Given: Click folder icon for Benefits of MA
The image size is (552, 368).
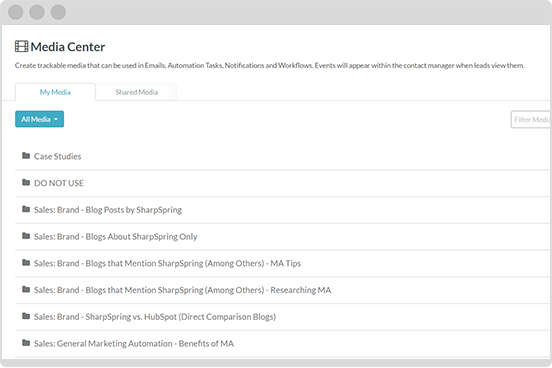Looking at the screenshot, I should pyautogui.click(x=26, y=343).
